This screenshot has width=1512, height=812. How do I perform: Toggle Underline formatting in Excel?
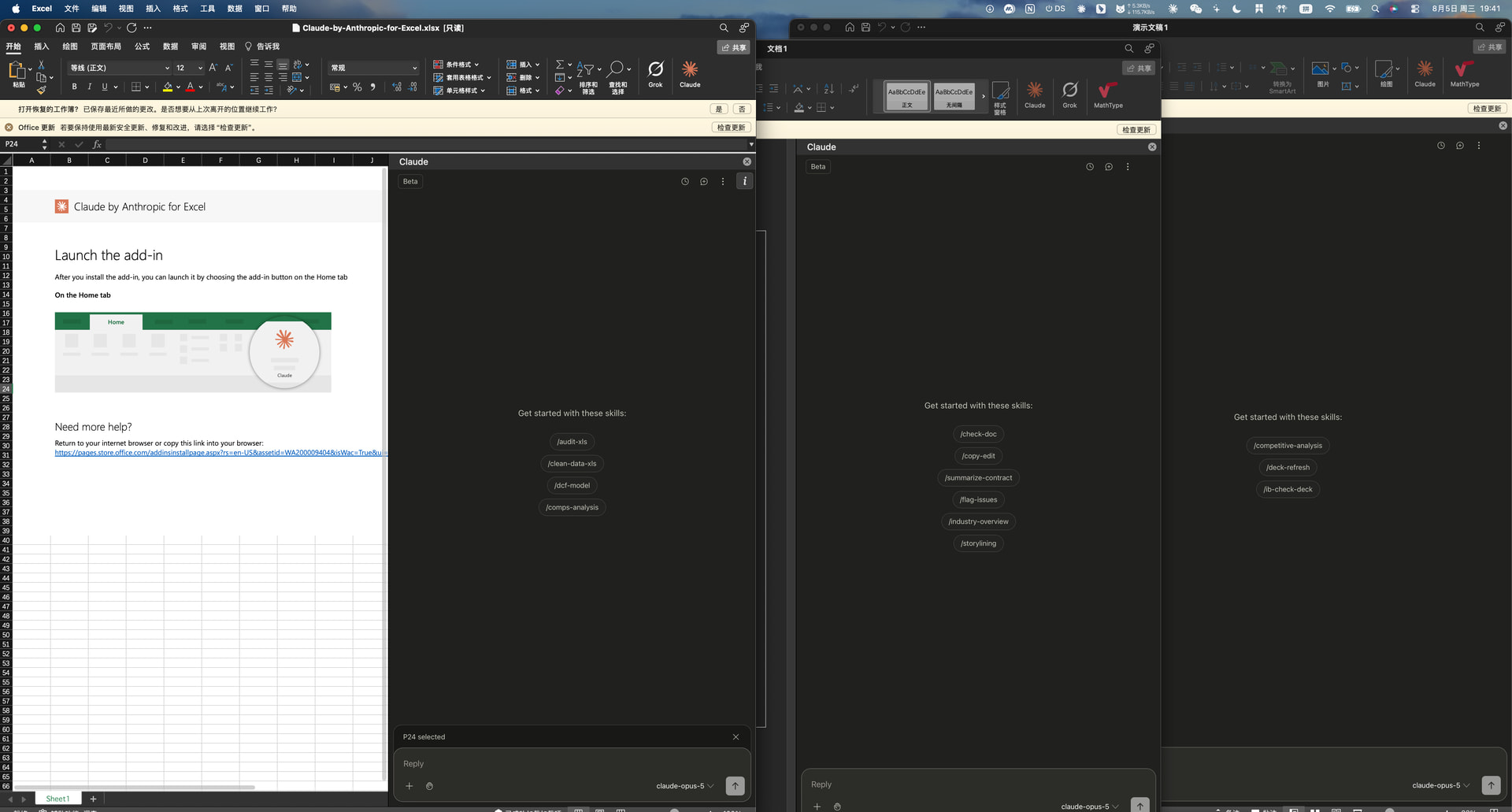105,87
